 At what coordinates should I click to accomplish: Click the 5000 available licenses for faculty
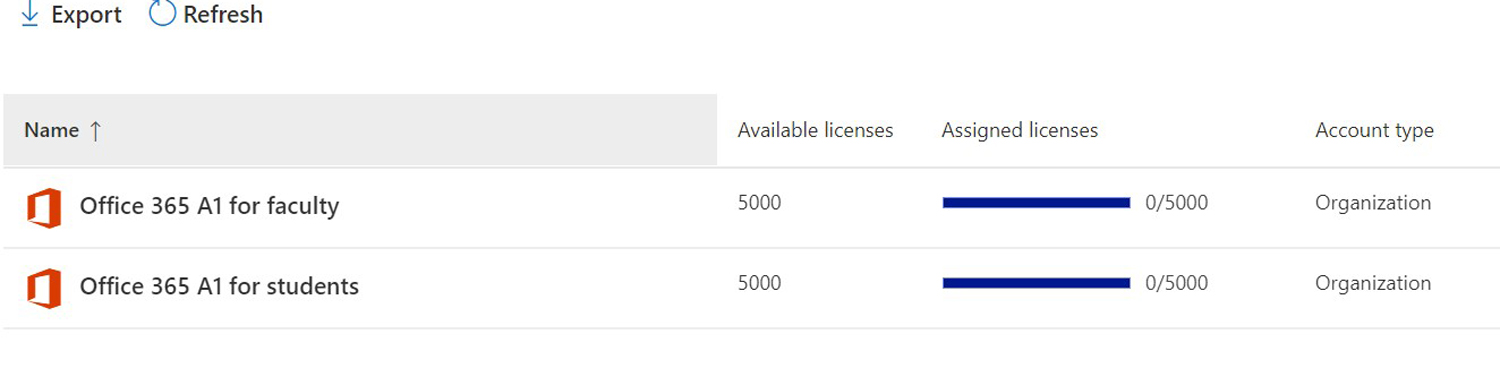759,203
